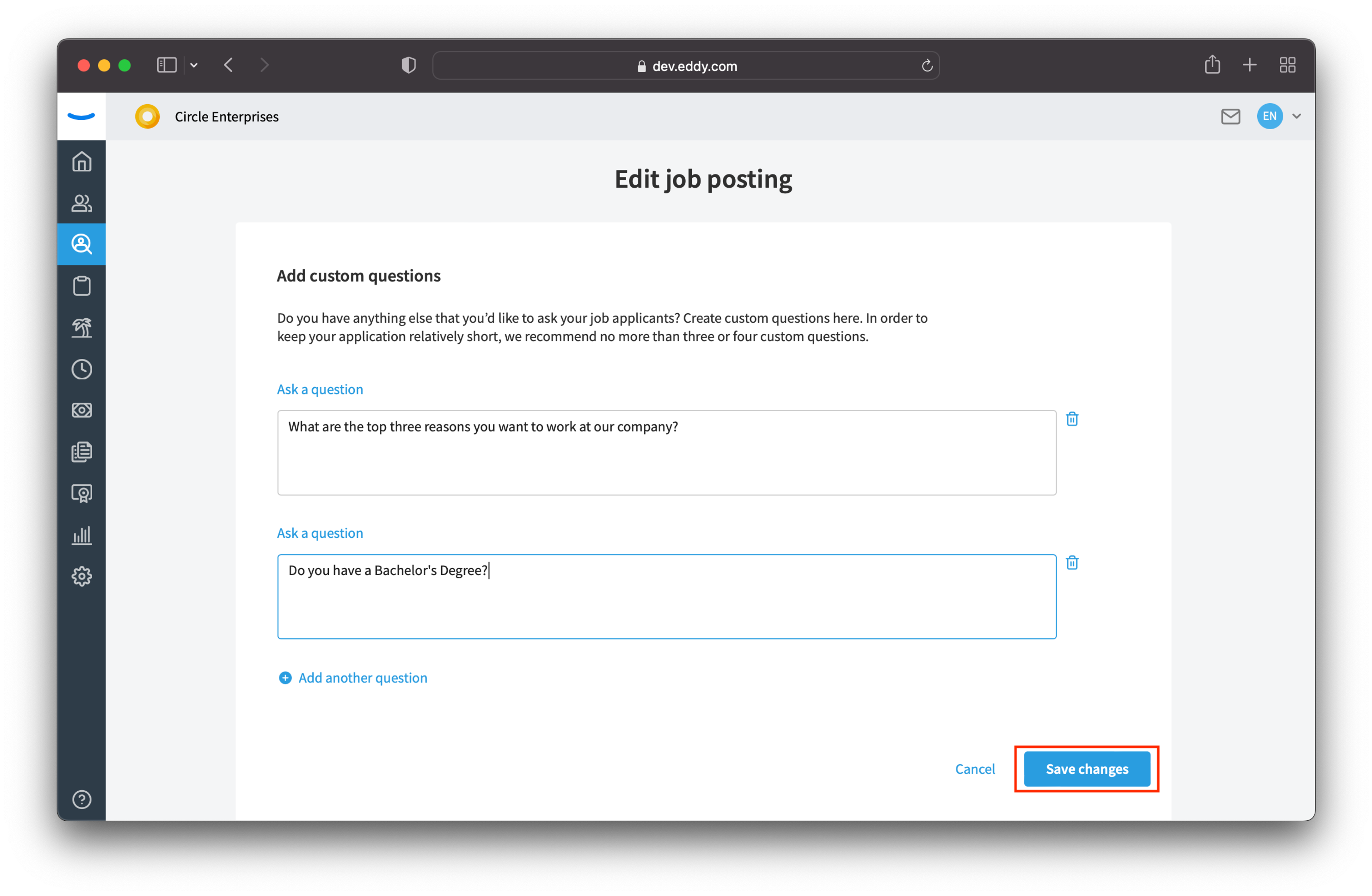The height and width of the screenshot is (896, 1372).
Task: Delete the first custom question
Action: pos(1072,419)
